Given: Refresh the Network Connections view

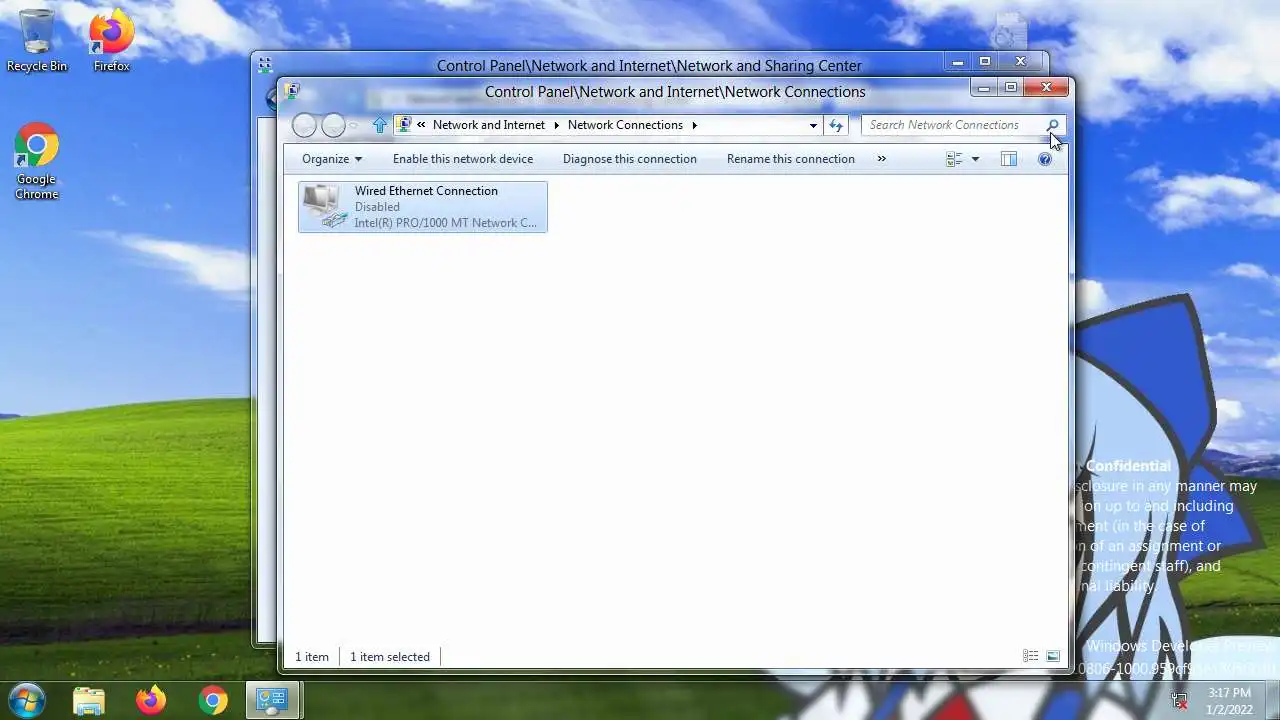Looking at the screenshot, I should [x=836, y=125].
